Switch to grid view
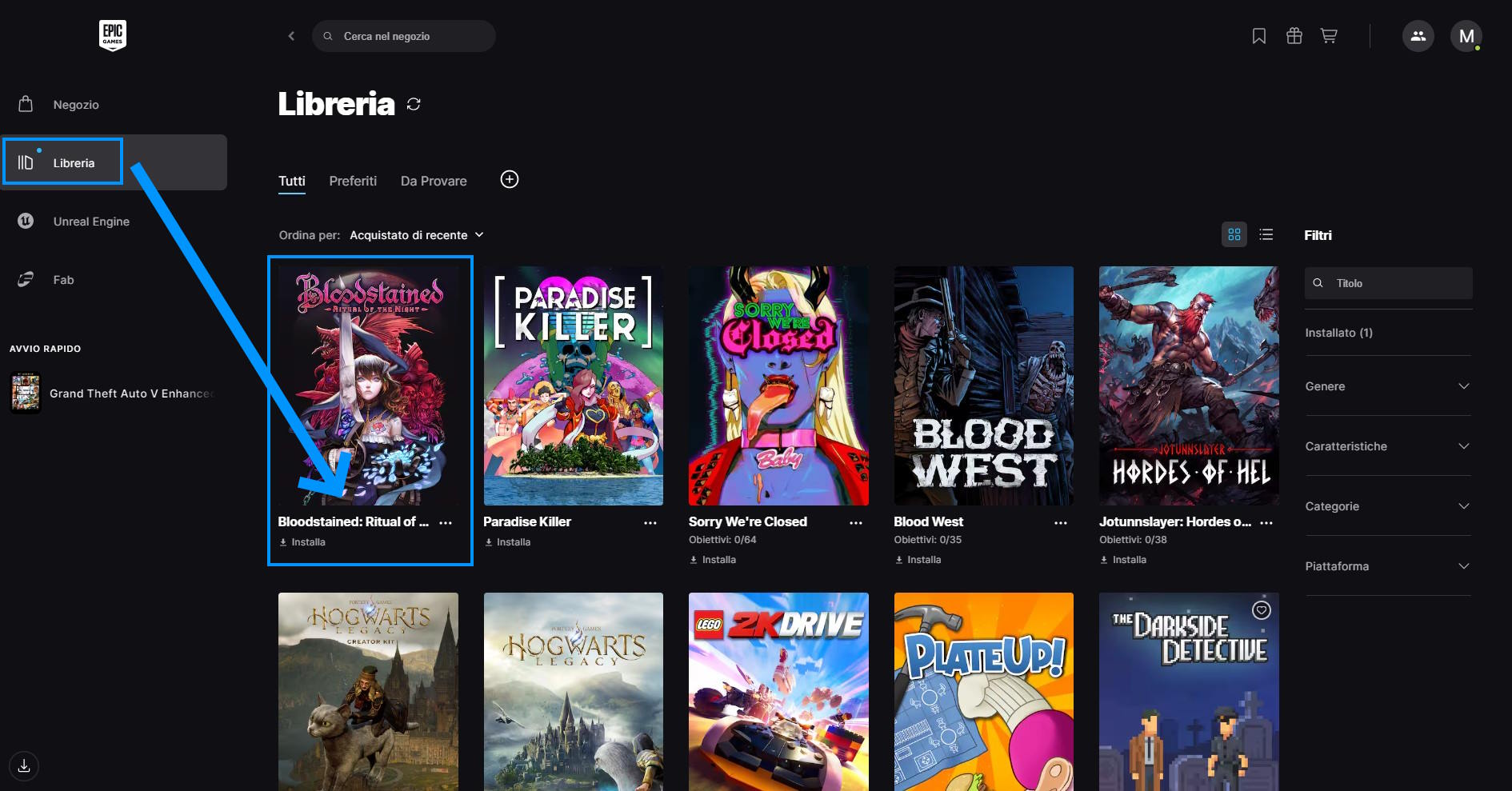The image size is (1512, 791). coord(1234,234)
